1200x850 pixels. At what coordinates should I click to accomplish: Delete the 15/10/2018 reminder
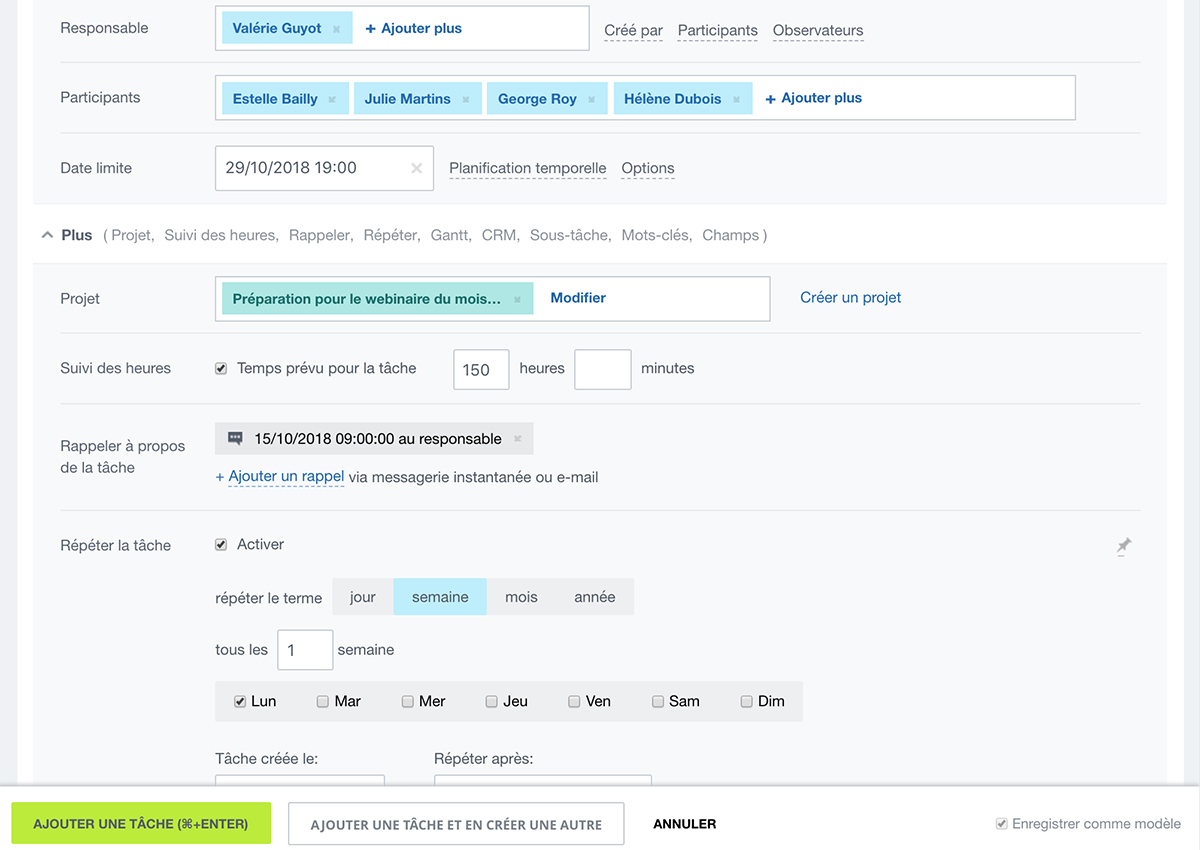517,439
